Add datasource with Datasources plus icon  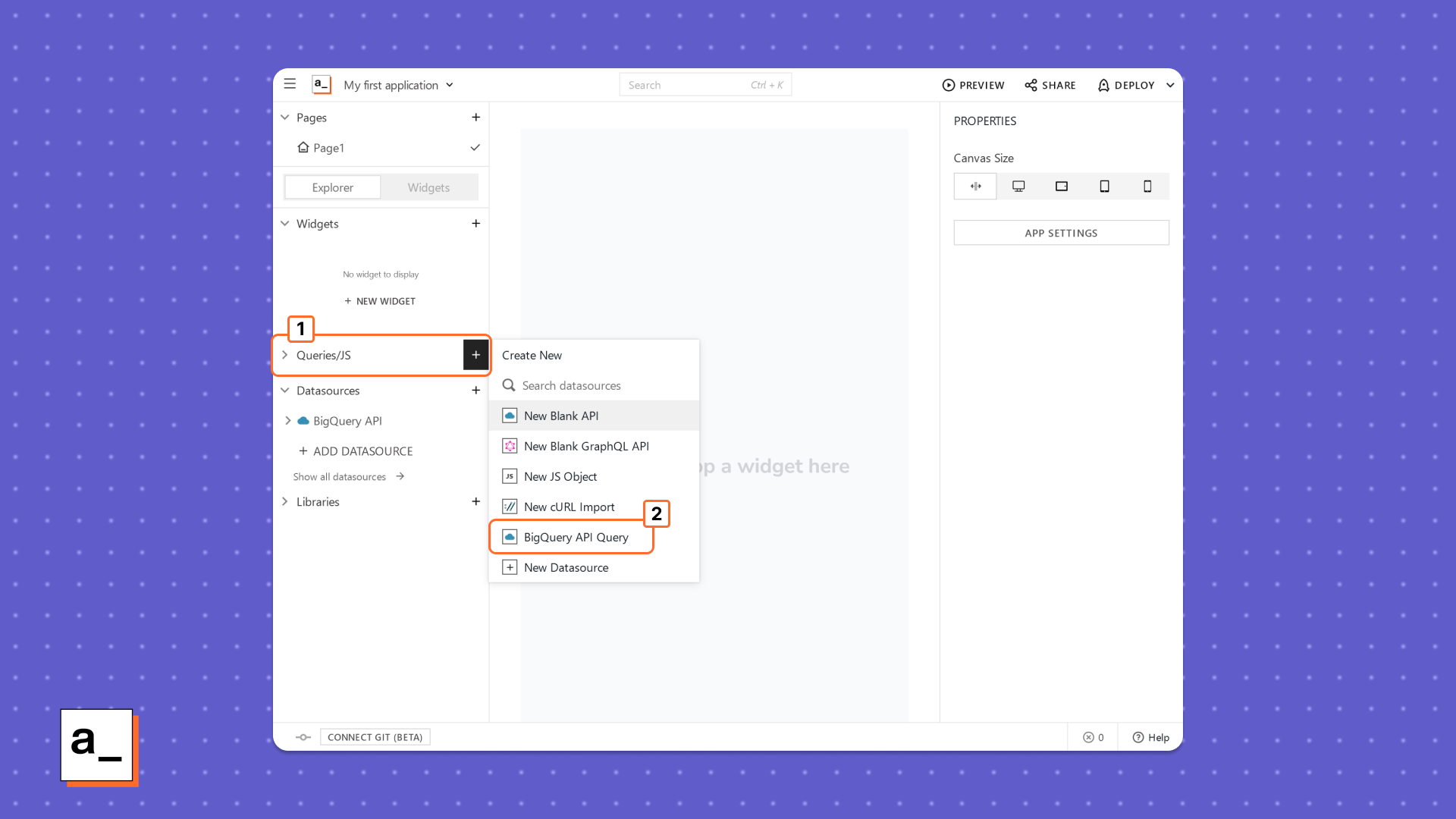click(475, 391)
